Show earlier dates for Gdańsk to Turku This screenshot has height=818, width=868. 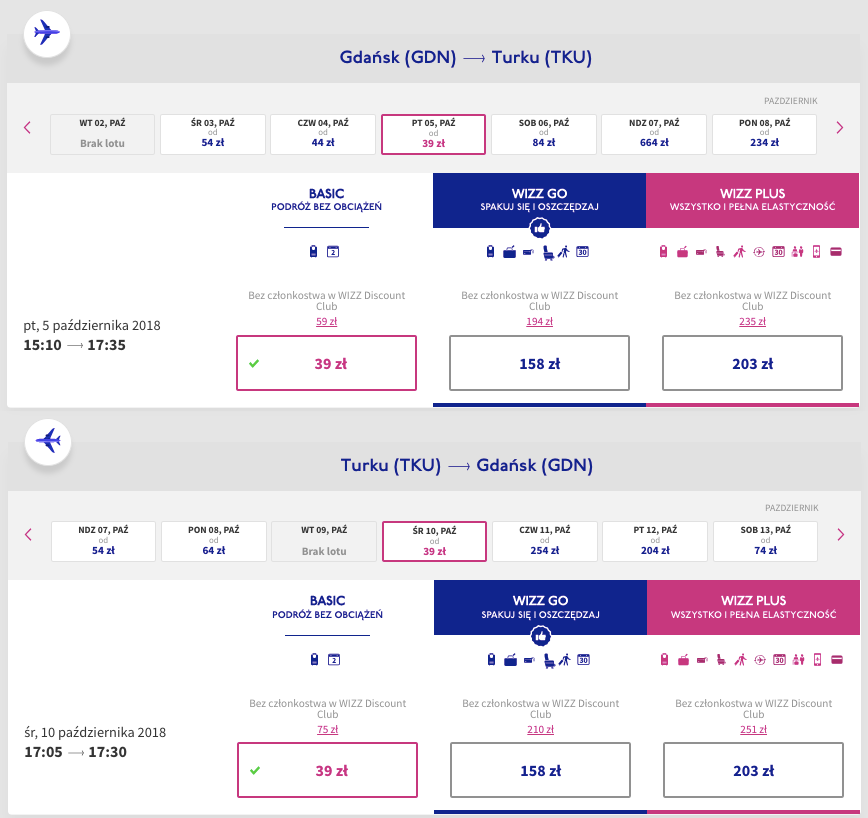[x=28, y=128]
